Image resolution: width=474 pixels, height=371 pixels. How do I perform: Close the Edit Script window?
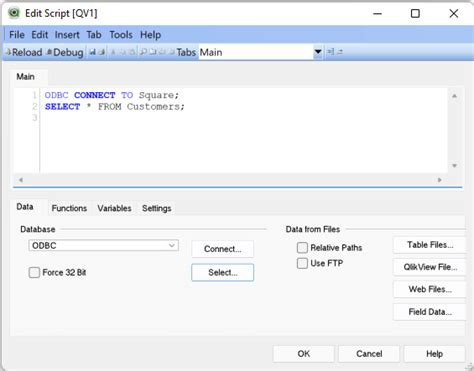point(454,14)
